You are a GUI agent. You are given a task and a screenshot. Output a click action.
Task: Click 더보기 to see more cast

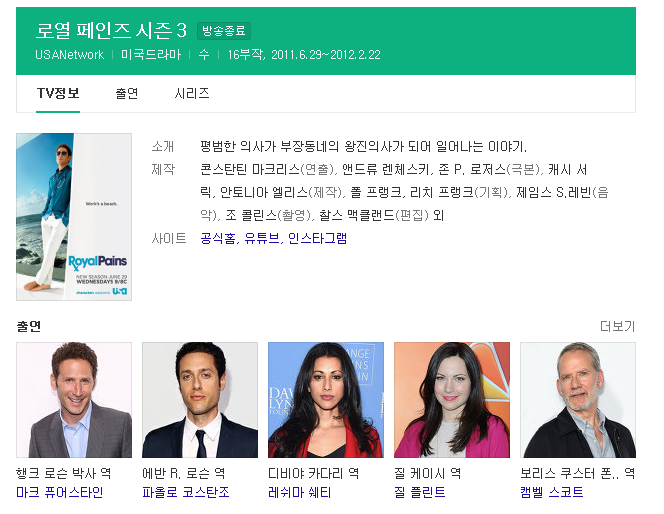coord(617,326)
